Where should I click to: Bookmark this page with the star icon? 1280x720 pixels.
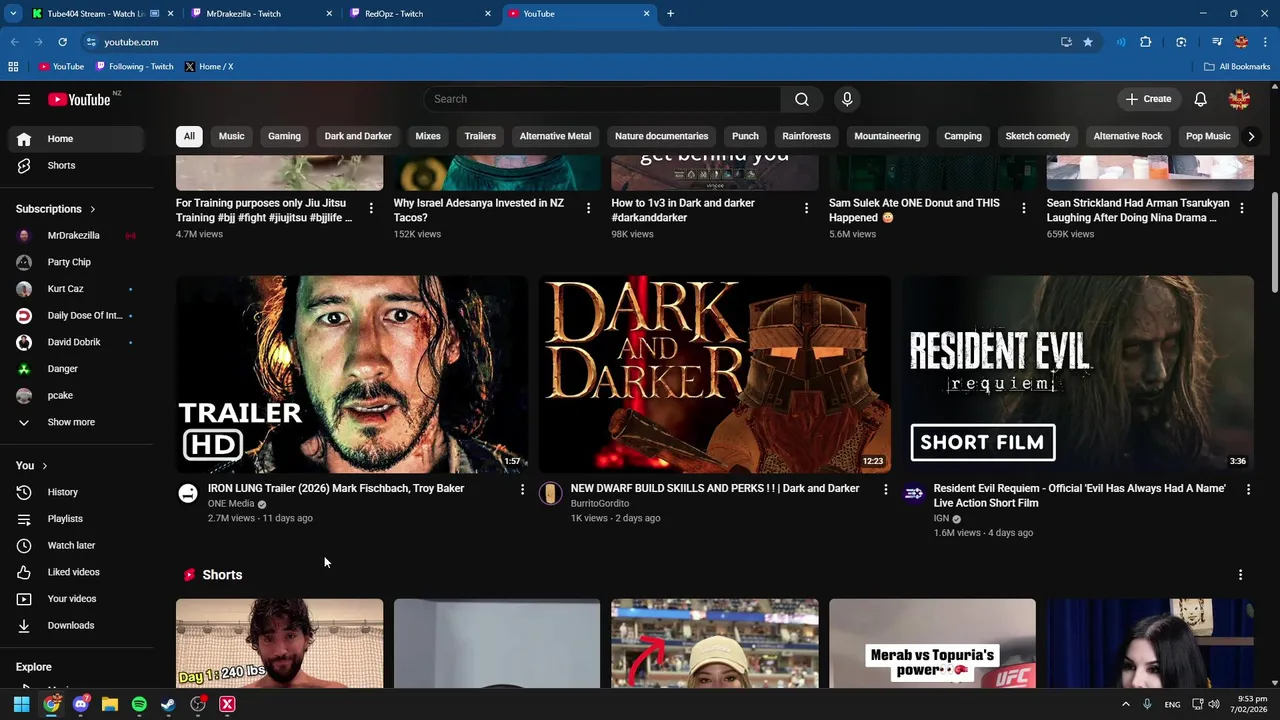(x=1088, y=42)
